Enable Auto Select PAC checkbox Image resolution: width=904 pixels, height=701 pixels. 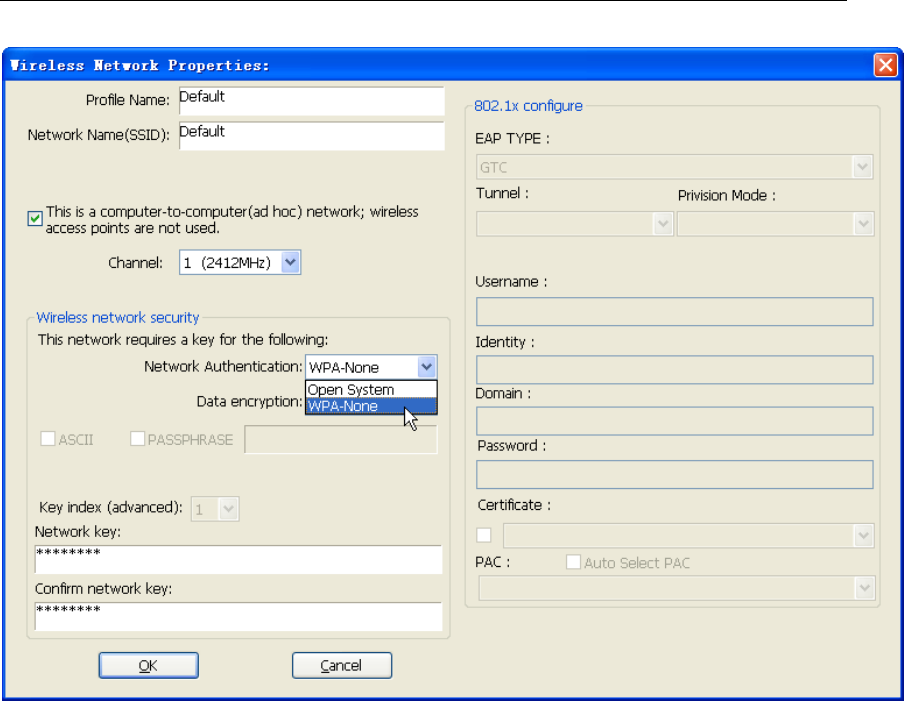573,562
